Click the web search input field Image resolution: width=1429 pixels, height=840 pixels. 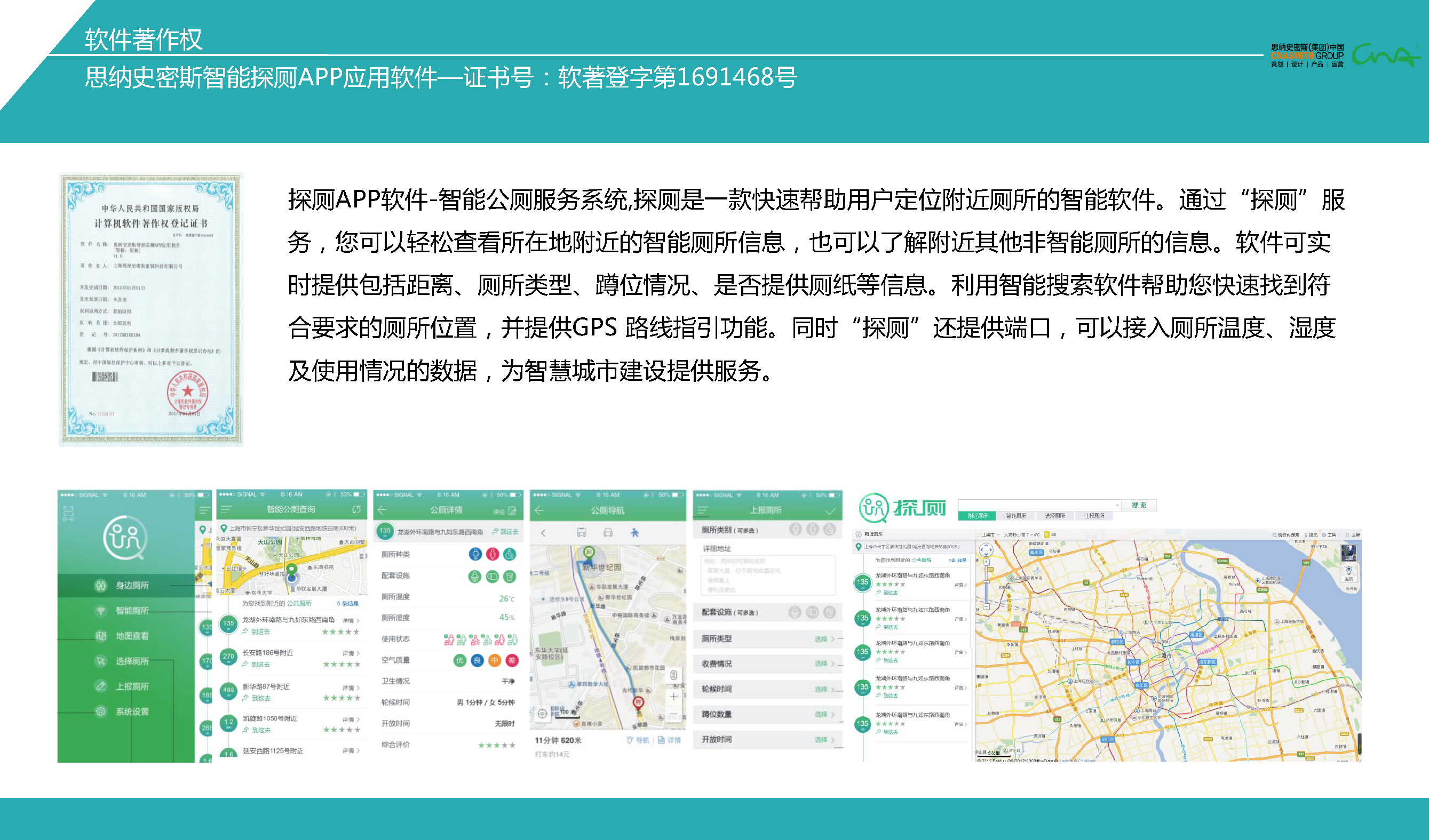[1039, 505]
